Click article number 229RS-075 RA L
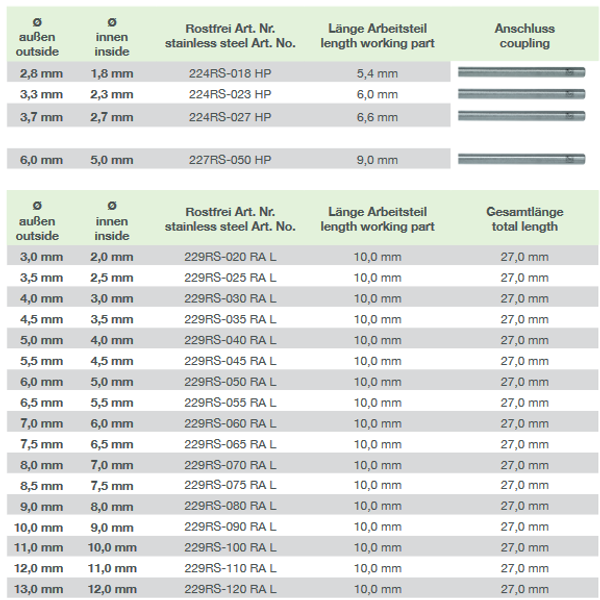Image resolution: width=600 pixels, height=600 pixels. (230, 485)
